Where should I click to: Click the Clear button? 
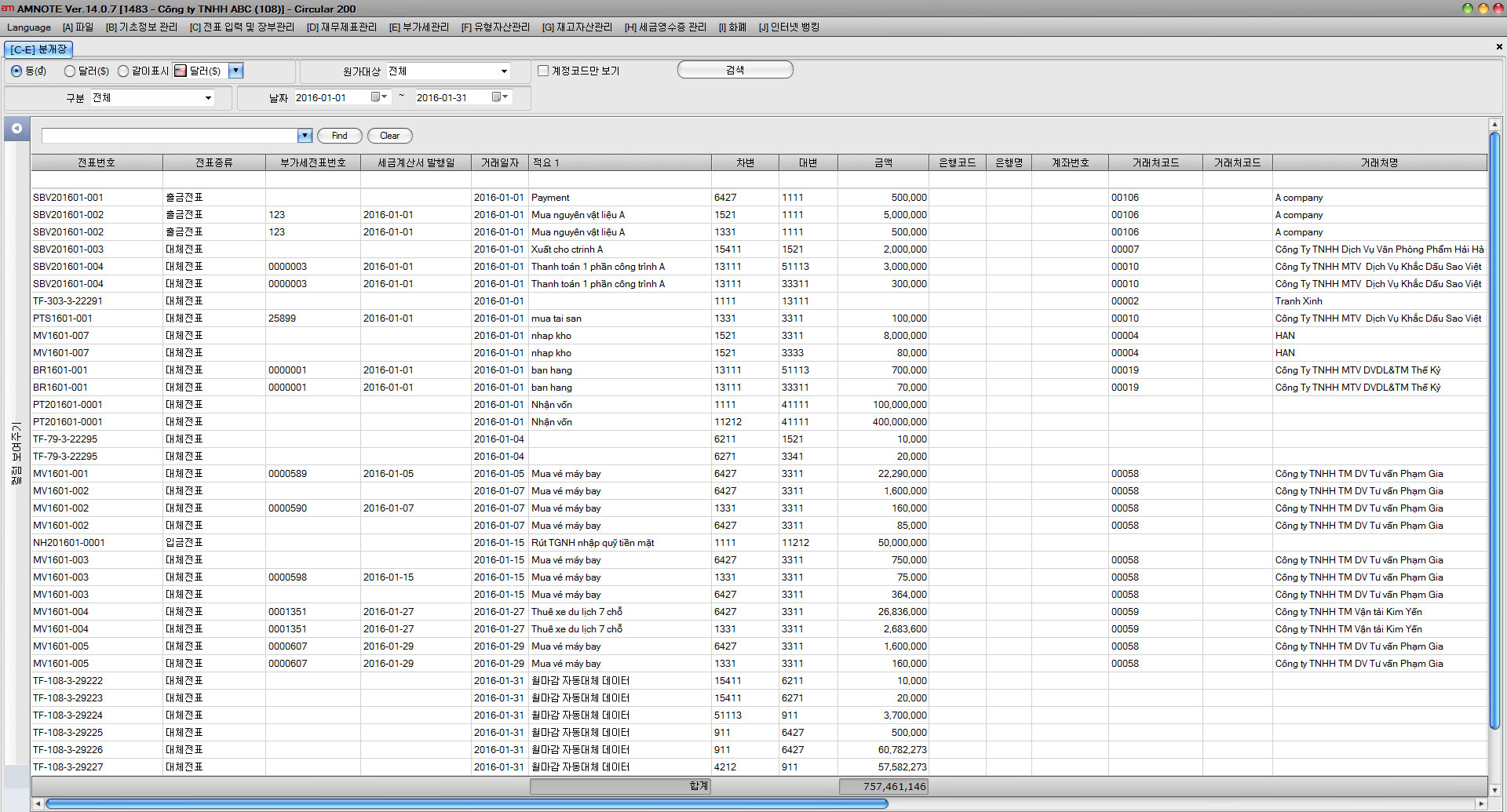pyautogui.click(x=389, y=136)
